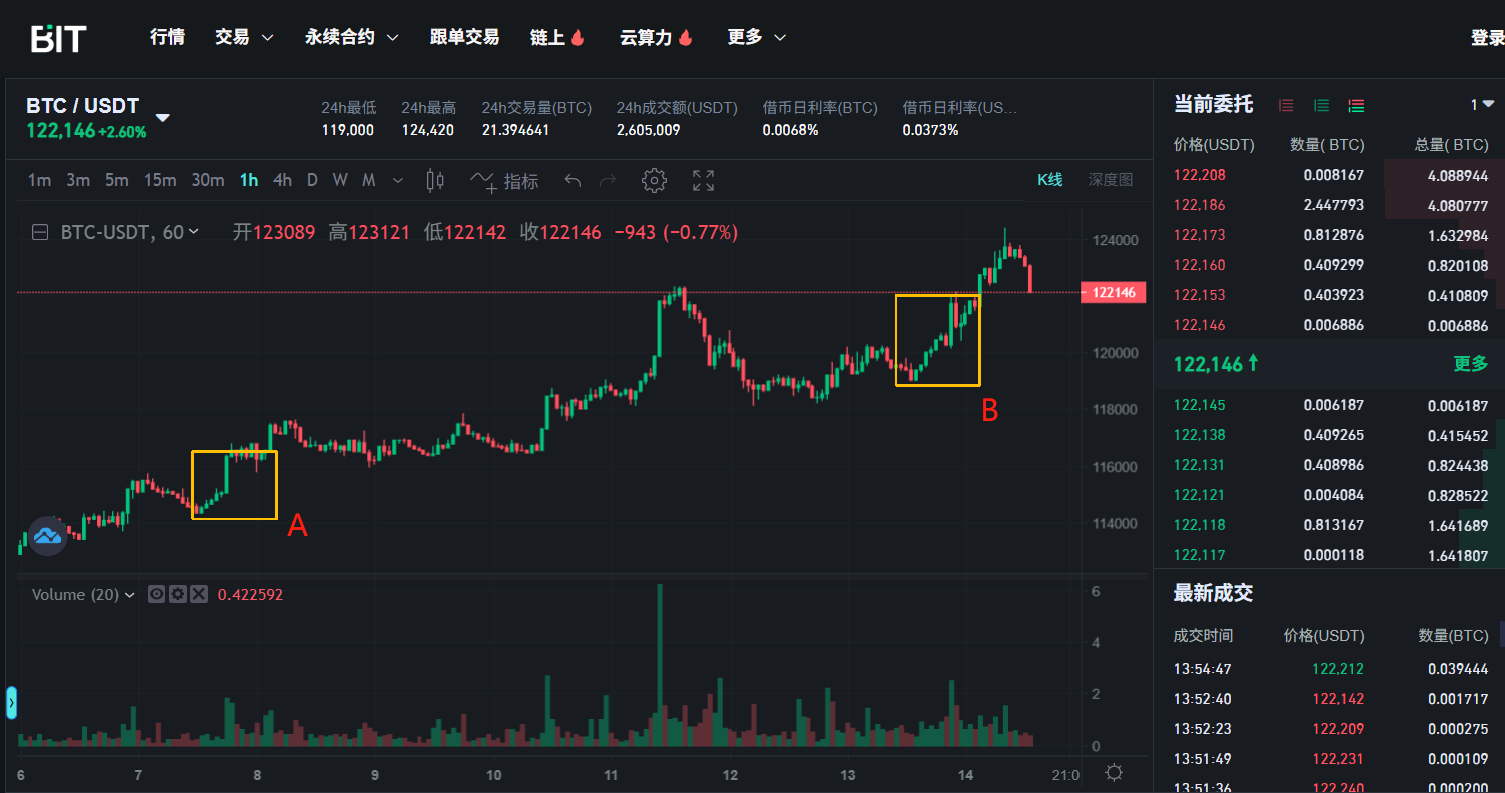The width and height of the screenshot is (1505, 793).
Task: Enter fullscreen chart mode
Action: [704, 181]
